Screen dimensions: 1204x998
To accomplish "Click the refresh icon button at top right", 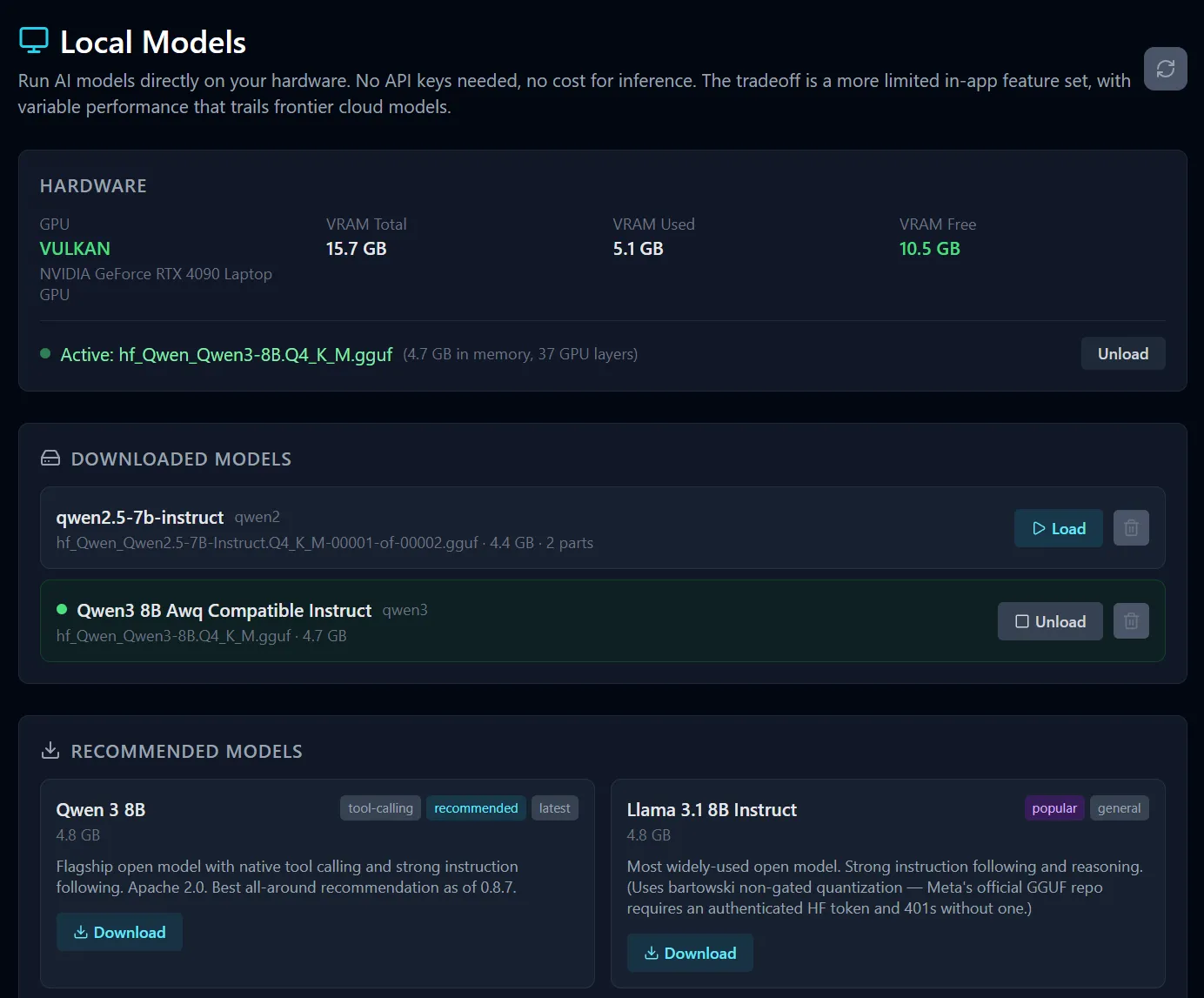I will [x=1165, y=69].
